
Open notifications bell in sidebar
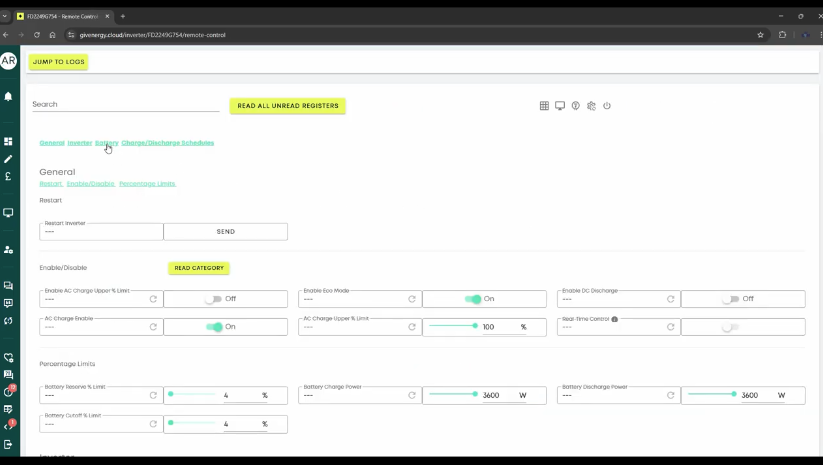point(8,97)
